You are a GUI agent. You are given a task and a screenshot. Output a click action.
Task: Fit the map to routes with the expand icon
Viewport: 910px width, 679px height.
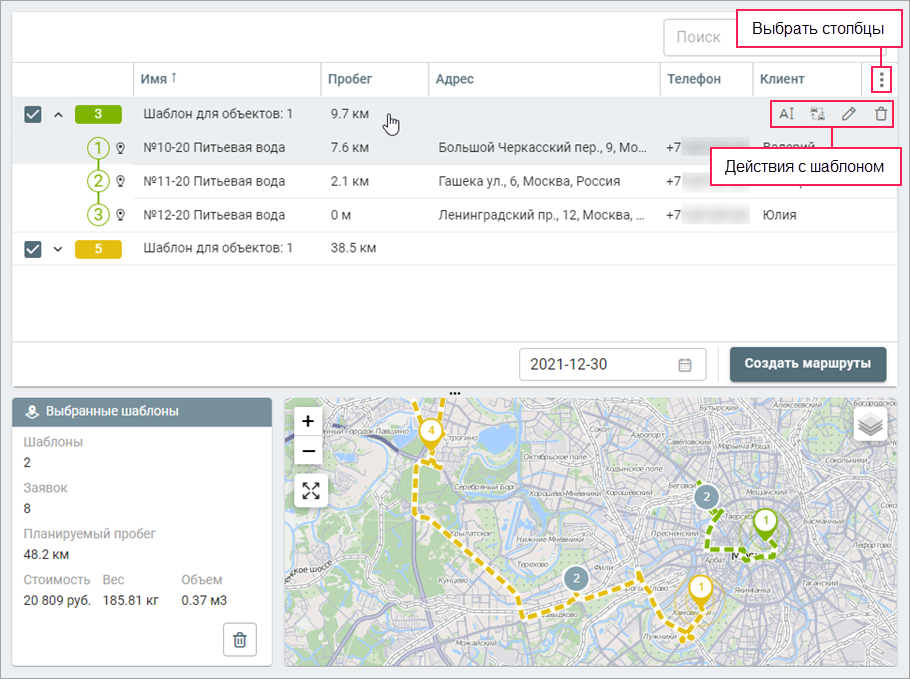pyautogui.click(x=311, y=490)
